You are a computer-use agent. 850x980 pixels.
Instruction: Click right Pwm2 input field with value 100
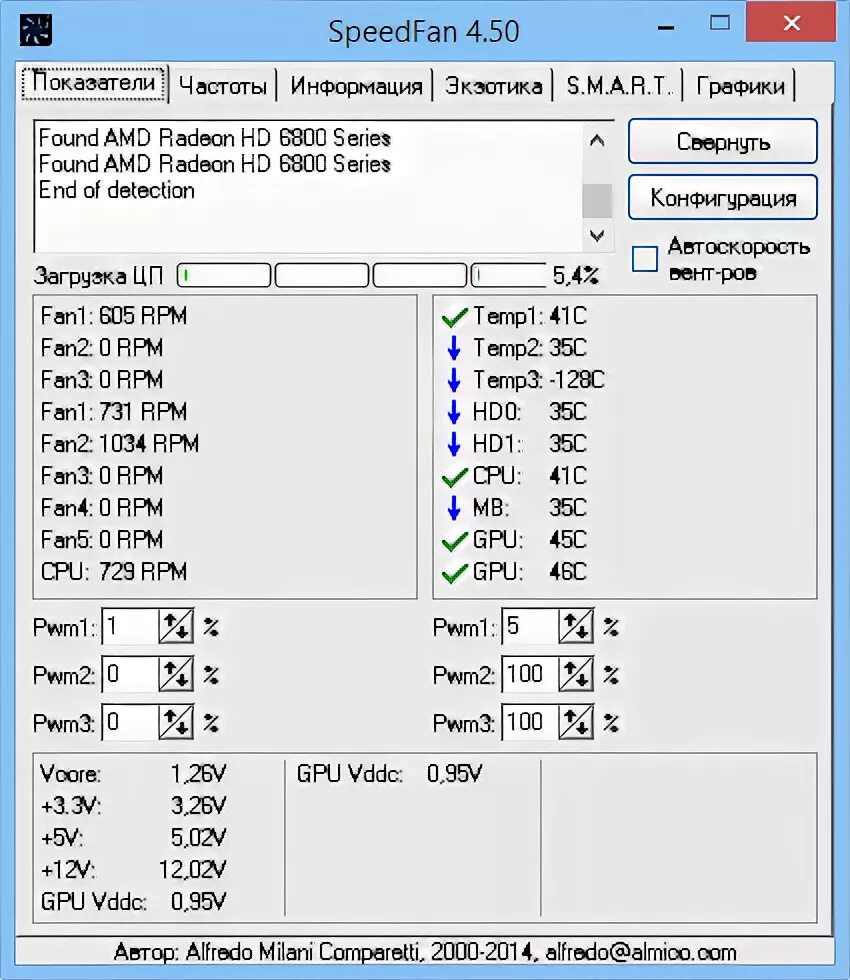(531, 674)
